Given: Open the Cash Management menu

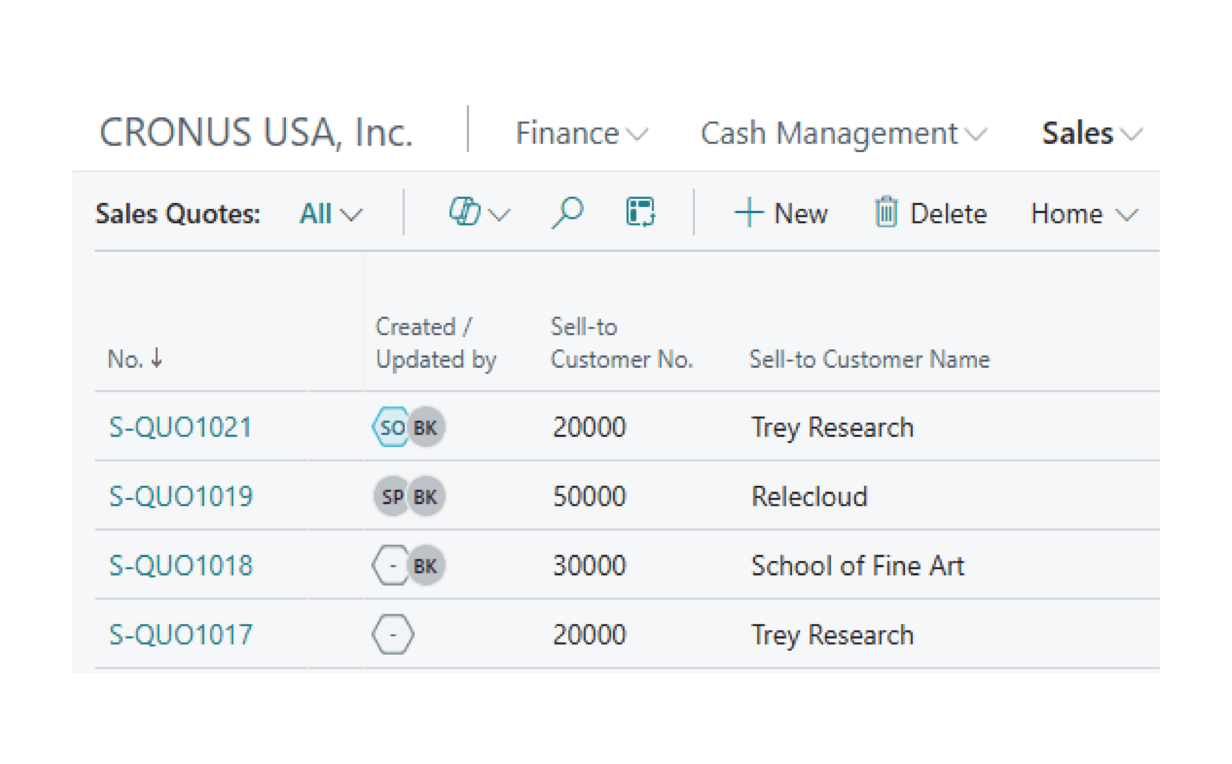Looking at the screenshot, I should tap(843, 134).
